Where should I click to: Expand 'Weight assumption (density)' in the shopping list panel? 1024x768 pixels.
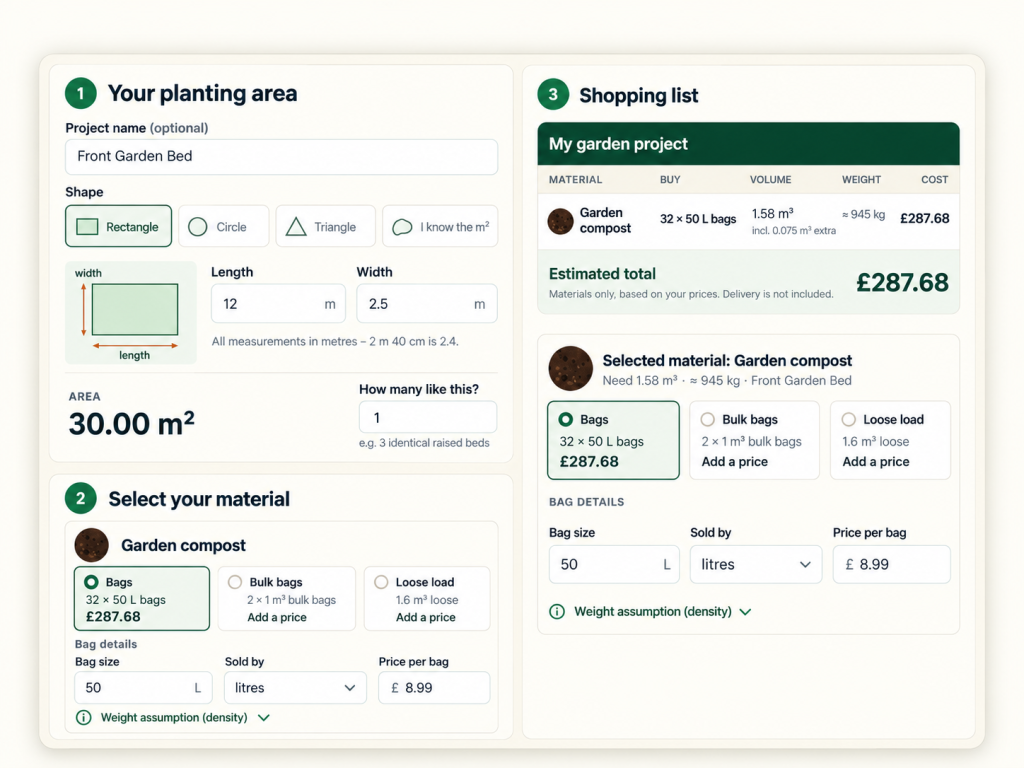click(x=650, y=612)
